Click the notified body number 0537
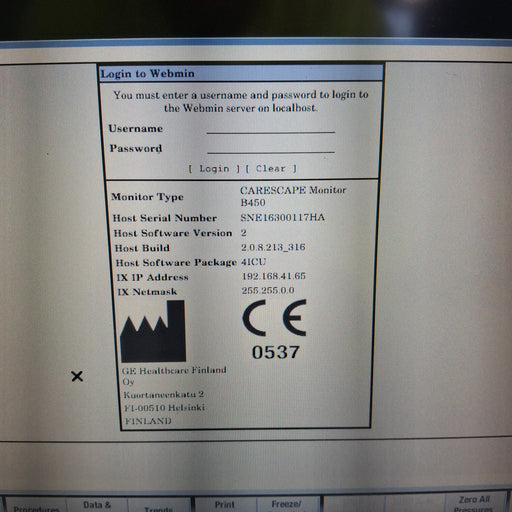 276,352
